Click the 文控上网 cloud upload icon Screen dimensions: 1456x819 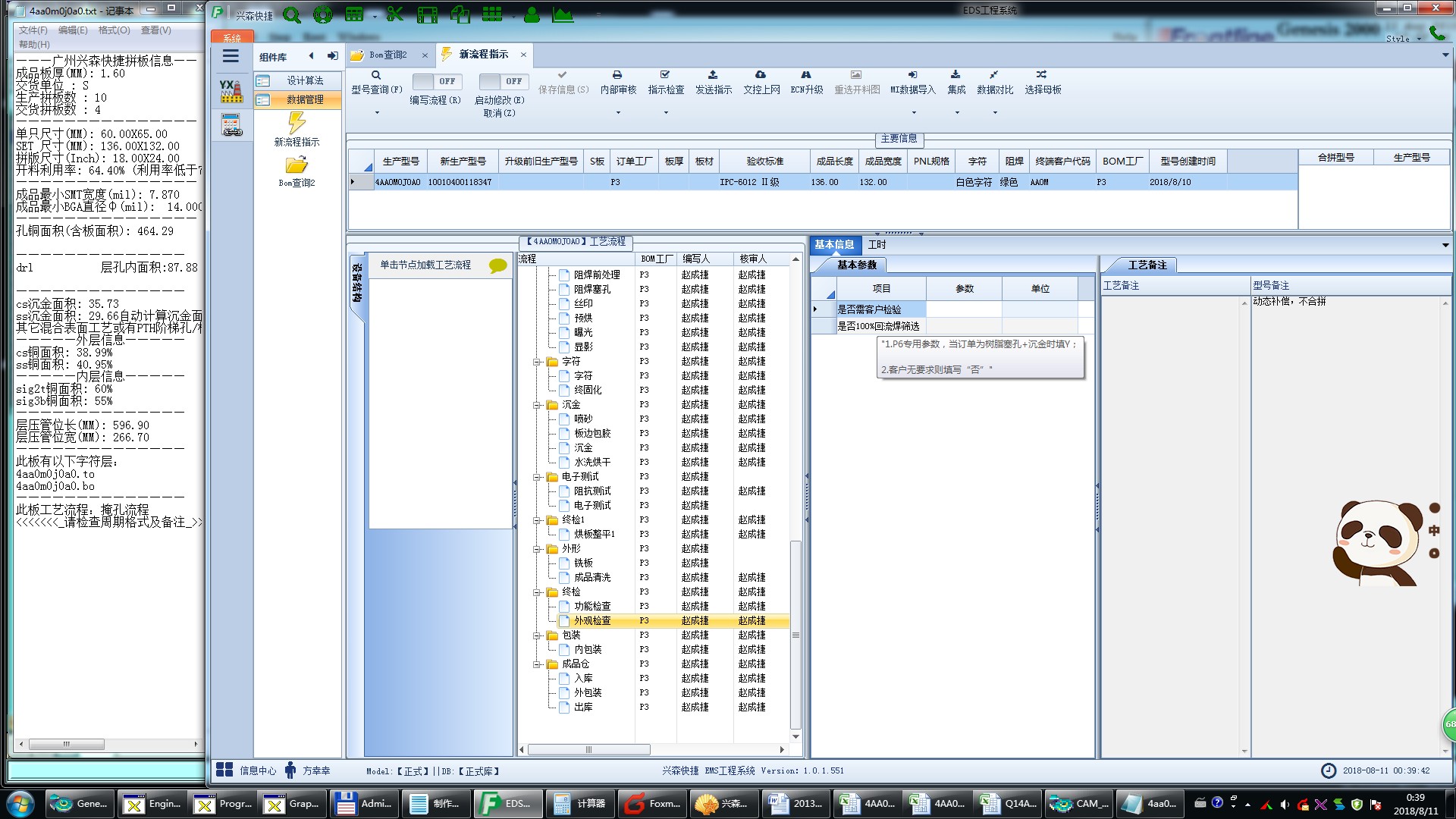click(x=761, y=75)
